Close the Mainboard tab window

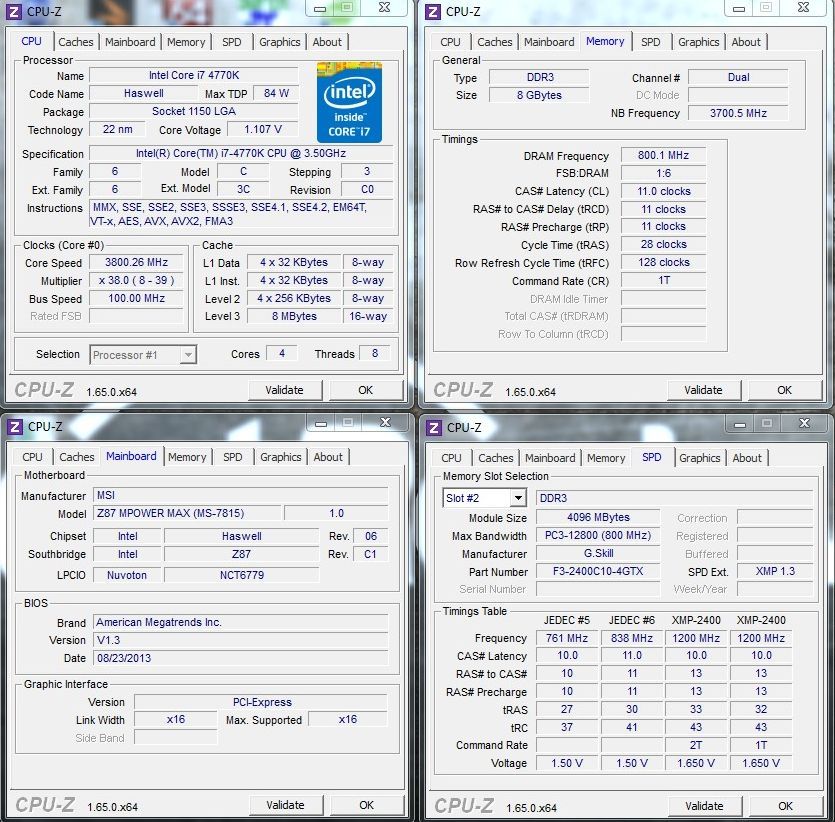click(x=386, y=422)
